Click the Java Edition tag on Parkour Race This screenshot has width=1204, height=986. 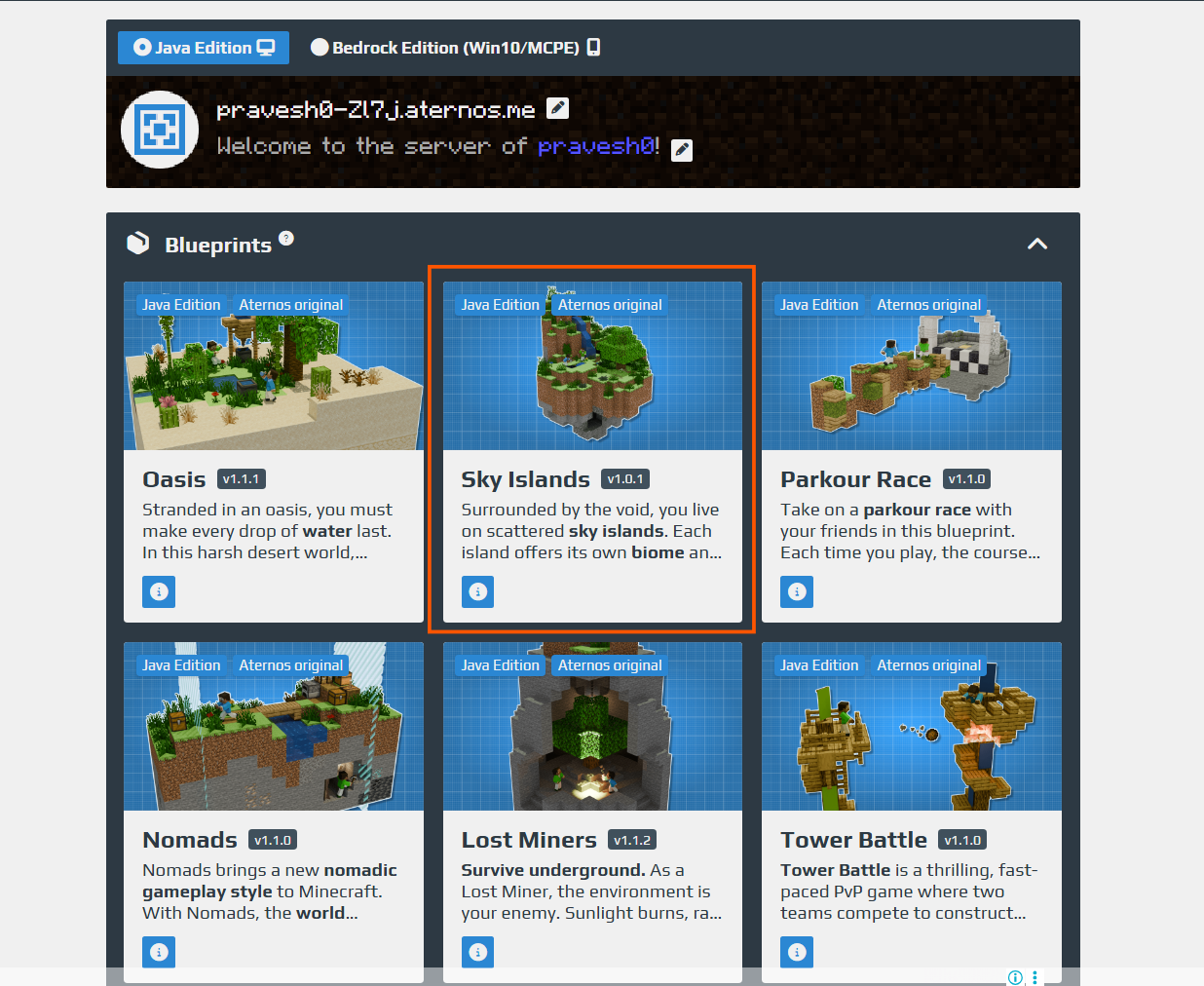point(819,305)
